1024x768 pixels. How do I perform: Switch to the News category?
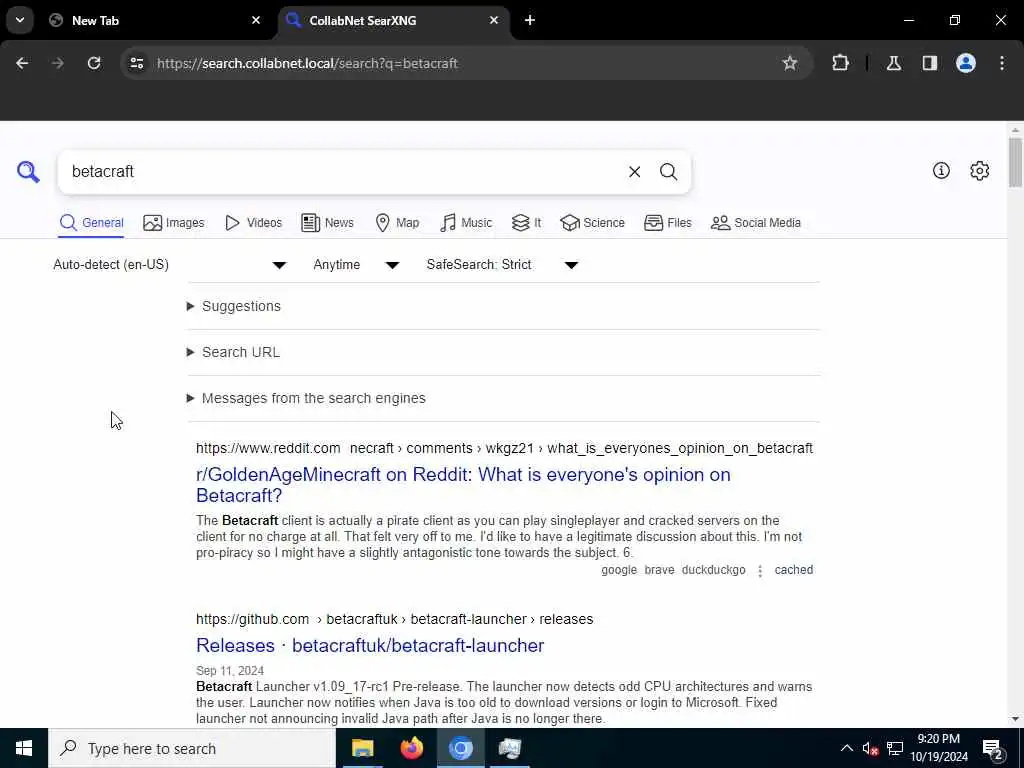(x=327, y=223)
